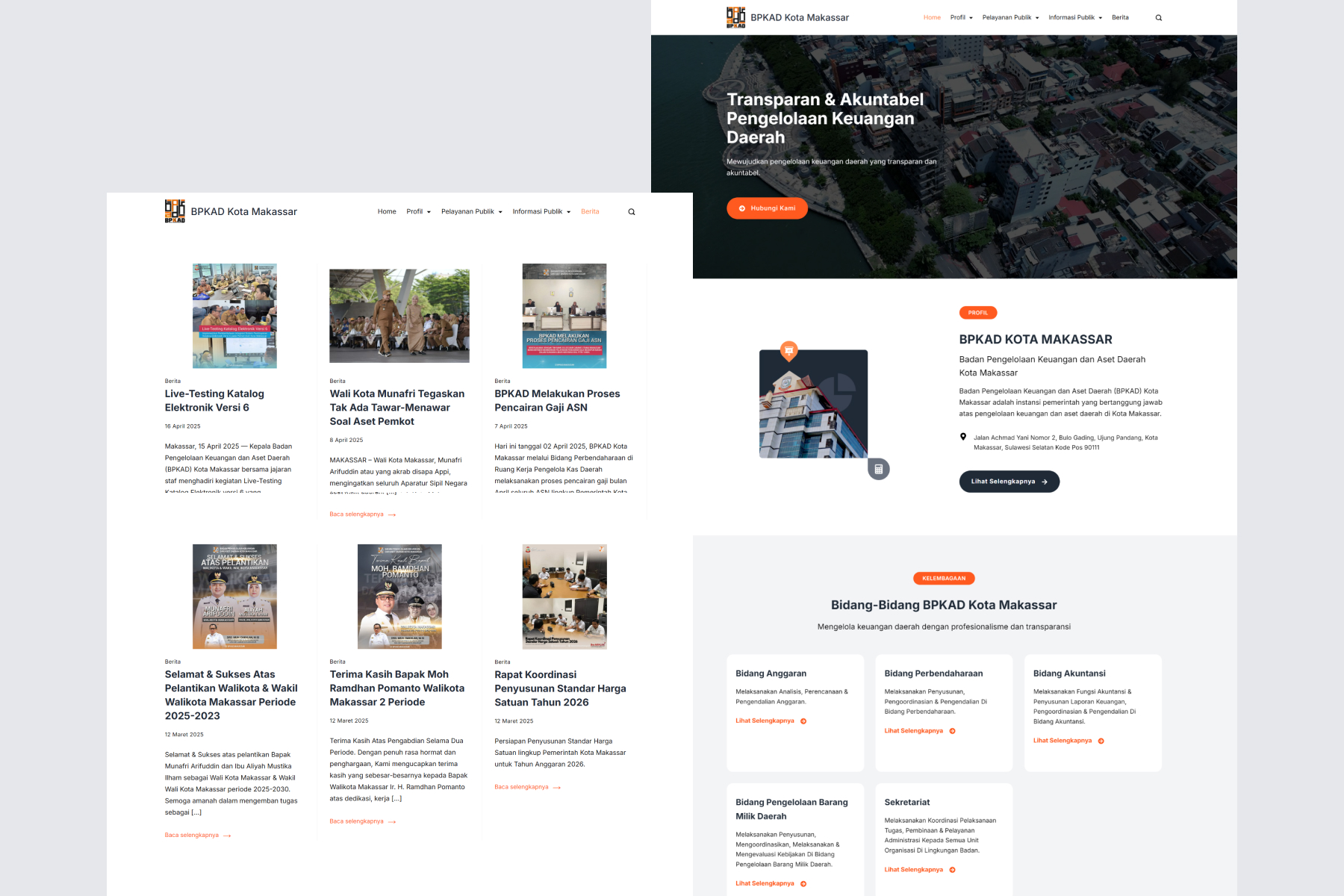This screenshot has width=1344, height=896.
Task: Click arrow icon next to Barang Milik Daerah Lihat Selengkapnya
Action: pos(803,883)
